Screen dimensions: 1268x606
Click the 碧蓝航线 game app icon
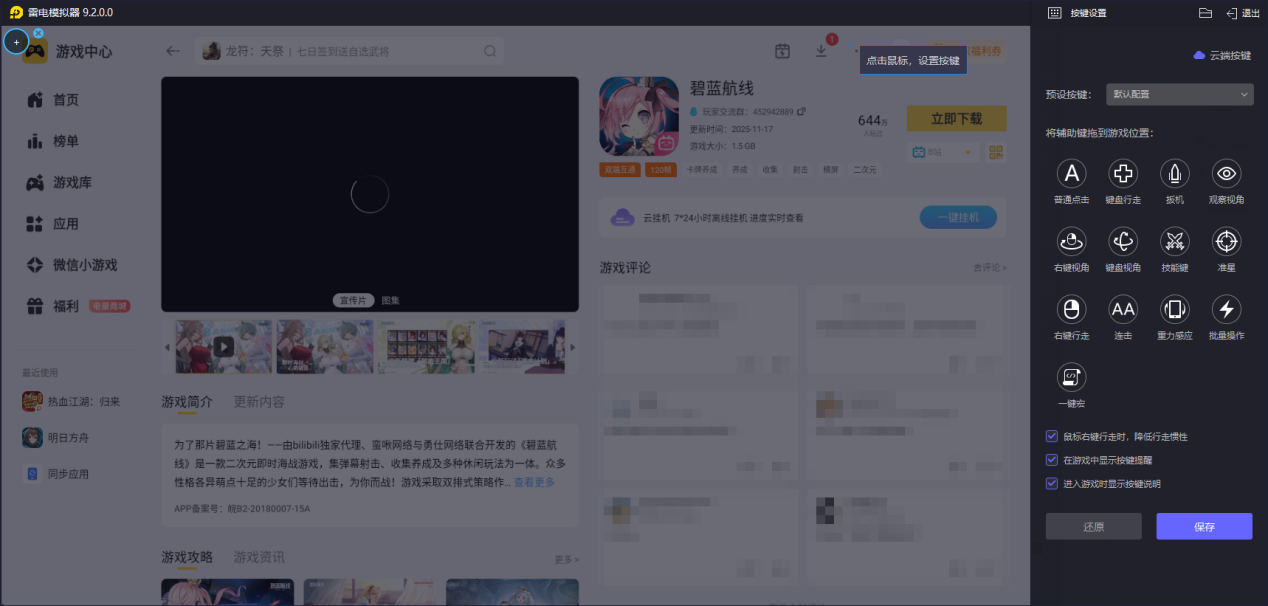(639, 116)
